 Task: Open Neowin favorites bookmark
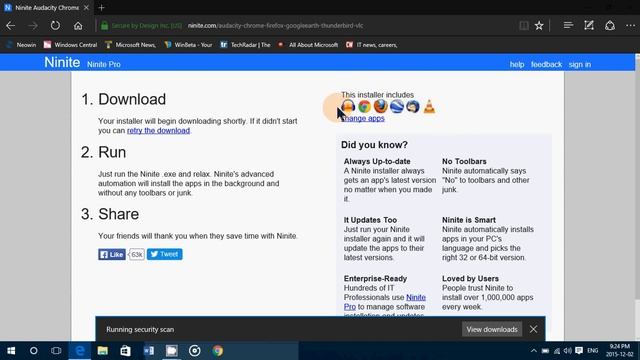click(21, 45)
